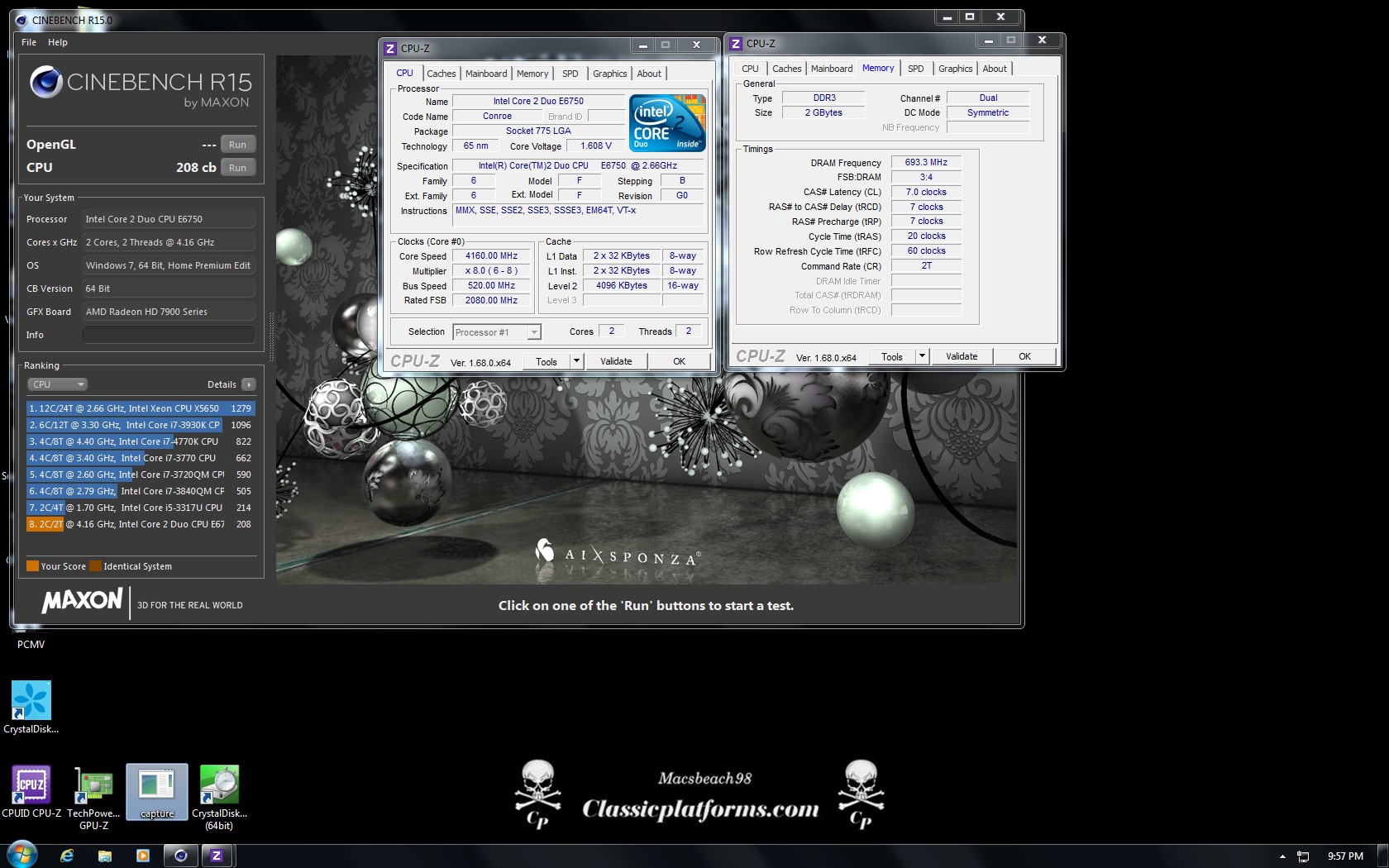Select ranking row Intel Core i7-4770K
Screen dimensions: 1389x868
click(x=140, y=441)
